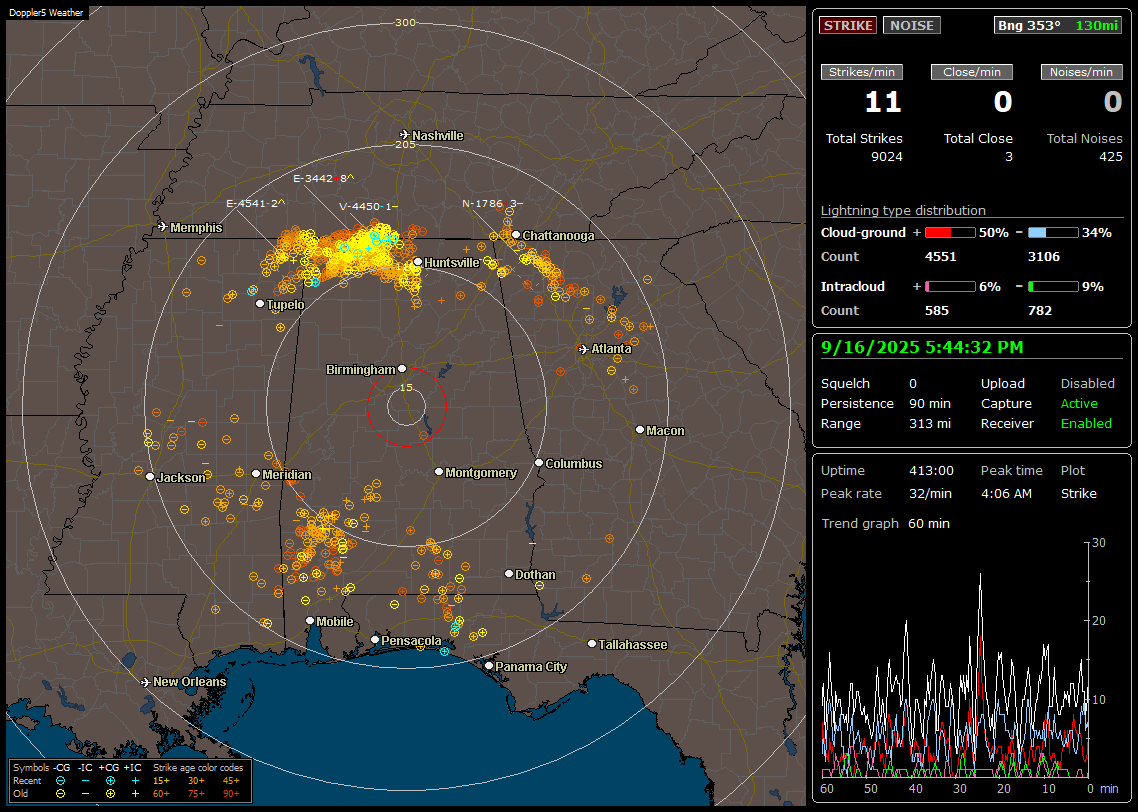This screenshot has width=1138, height=812.
Task: Select storm cell label V-4450-1
Action: pos(368,207)
